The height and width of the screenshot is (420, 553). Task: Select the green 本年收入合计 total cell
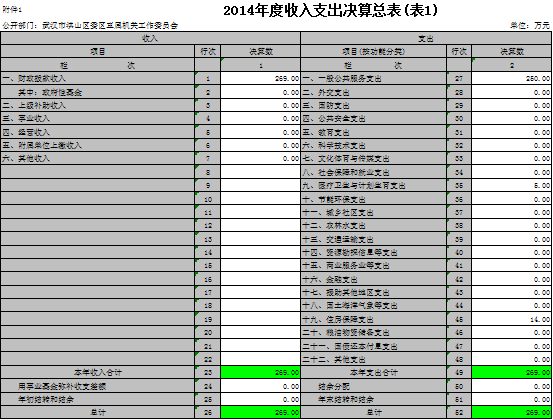[260, 372]
